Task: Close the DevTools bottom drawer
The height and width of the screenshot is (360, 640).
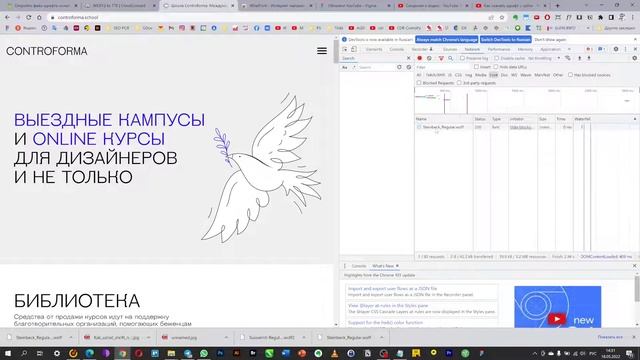Action: 634,266
